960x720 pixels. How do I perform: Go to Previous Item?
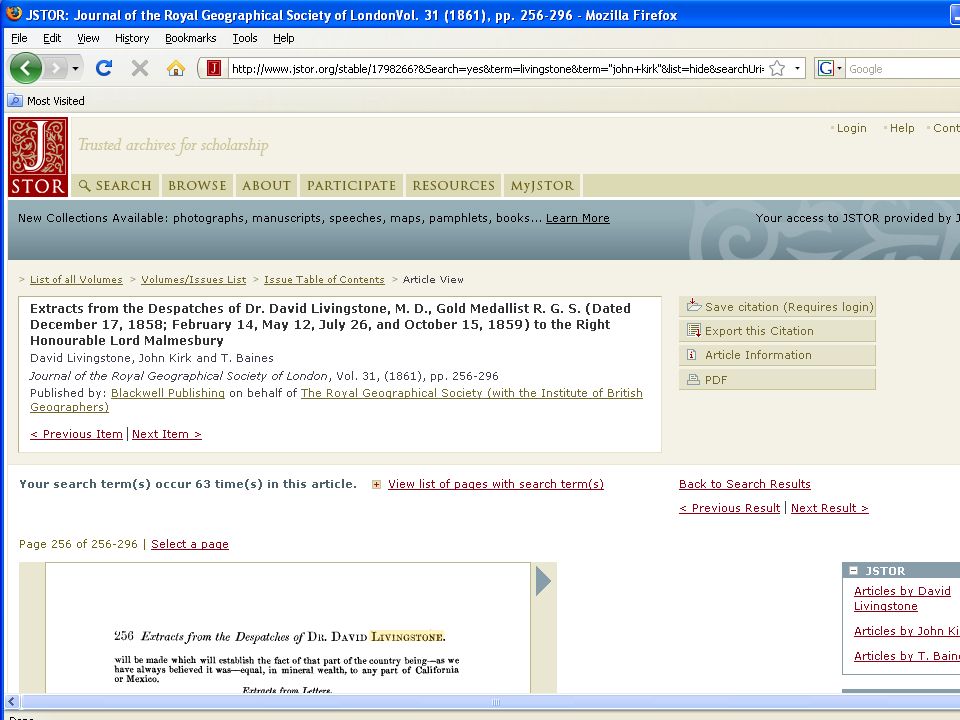77,434
